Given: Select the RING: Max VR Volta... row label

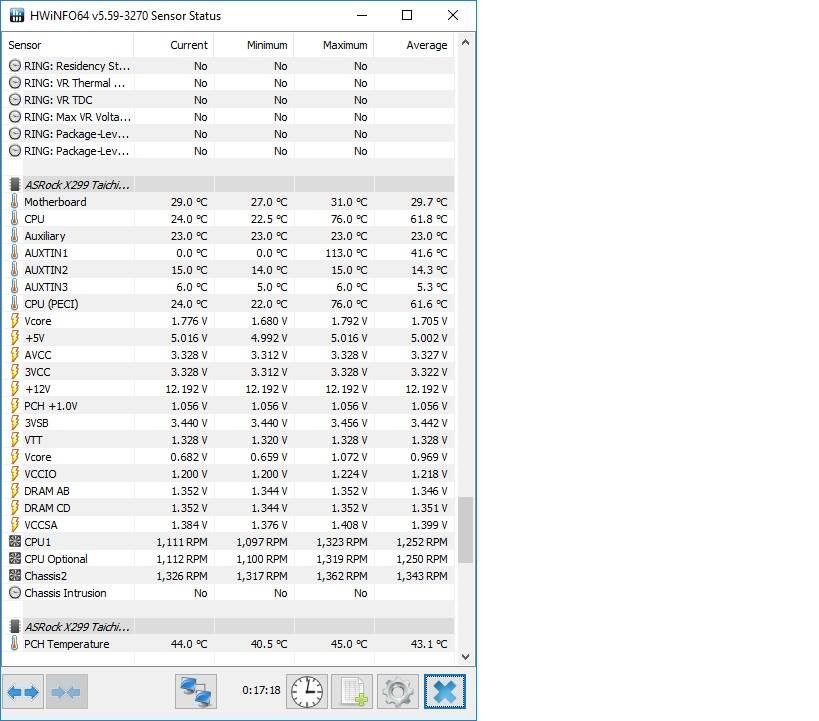Looking at the screenshot, I should tap(77, 117).
